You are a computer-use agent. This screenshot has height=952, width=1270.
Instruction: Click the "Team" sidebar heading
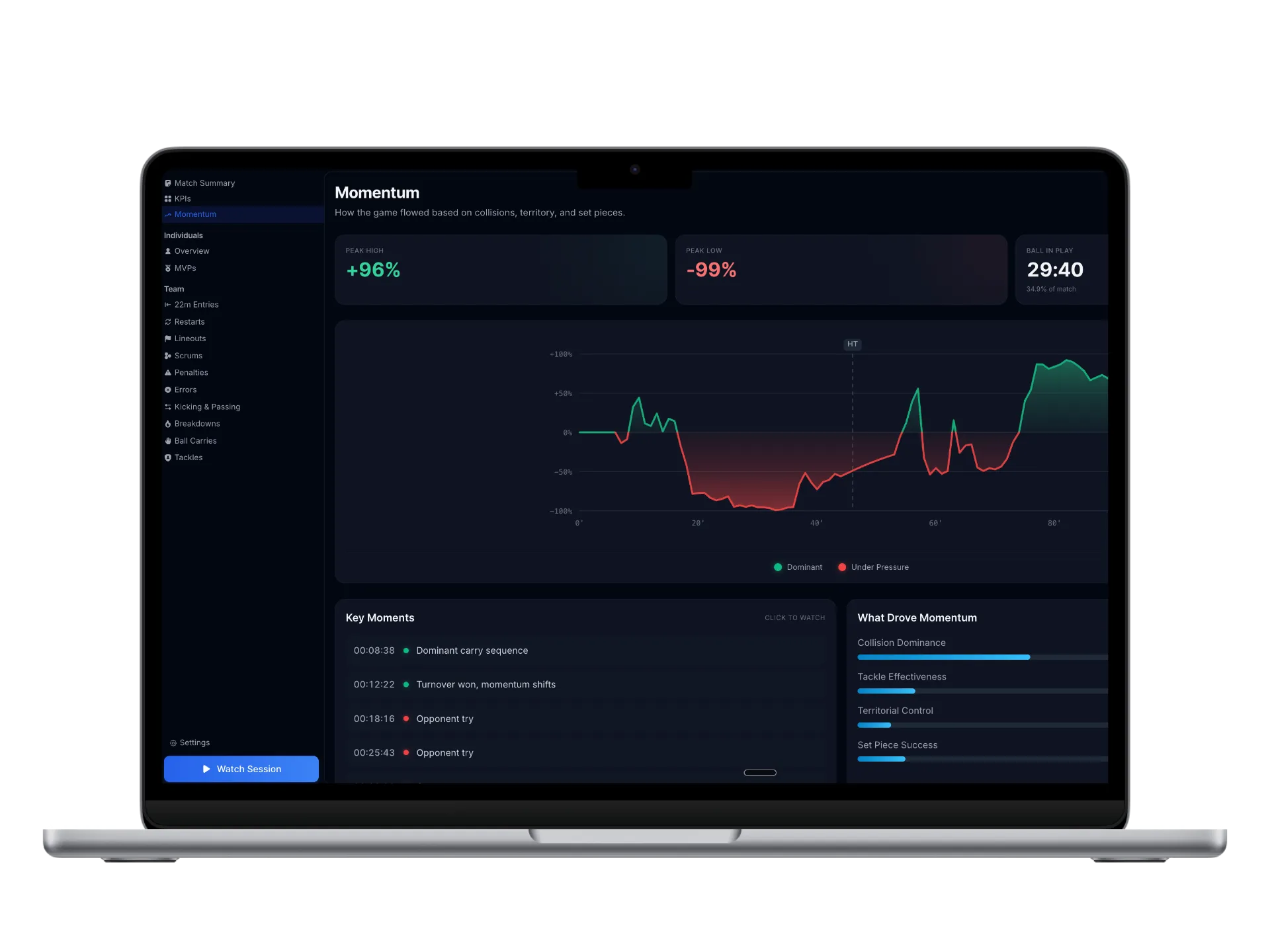tap(174, 289)
